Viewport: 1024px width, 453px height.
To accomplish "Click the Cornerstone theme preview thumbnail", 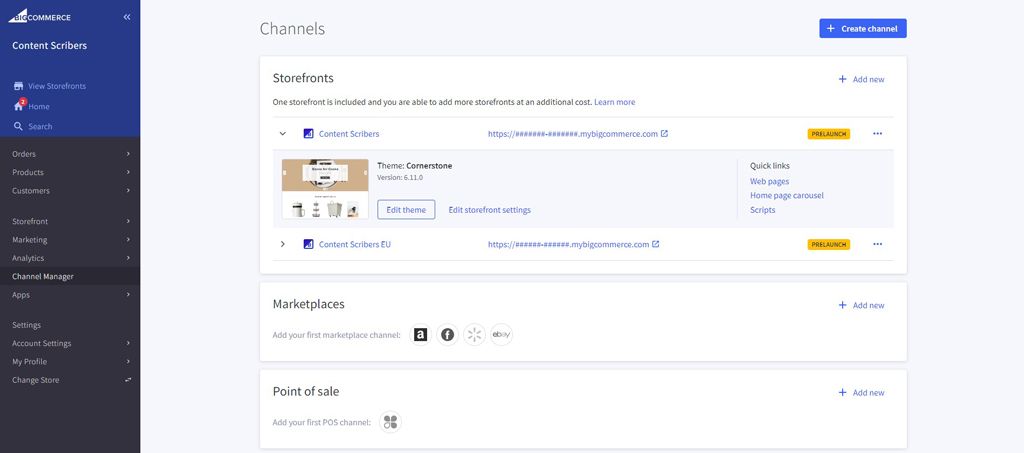I will click(325, 189).
